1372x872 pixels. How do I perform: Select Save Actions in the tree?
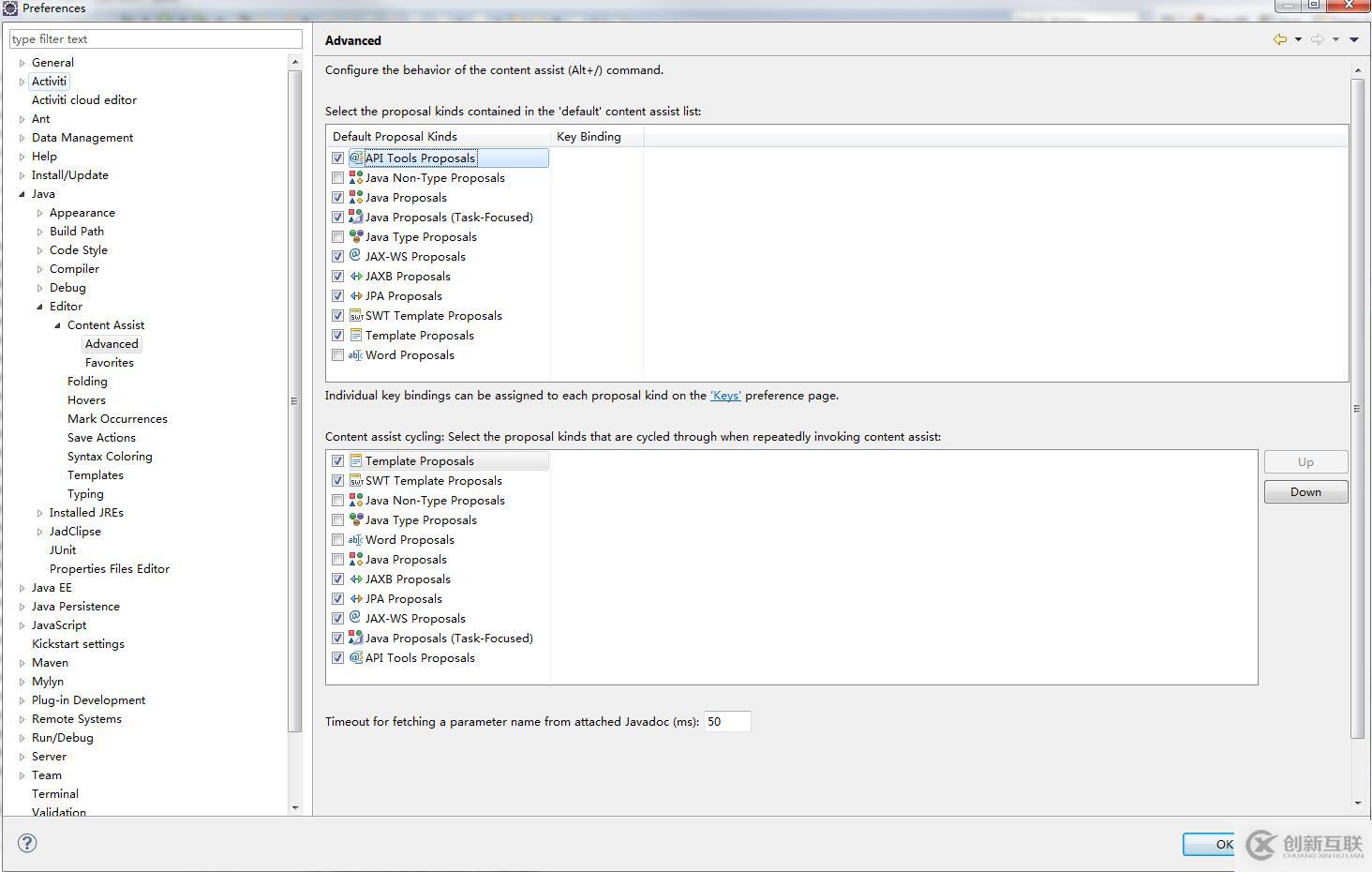click(101, 437)
